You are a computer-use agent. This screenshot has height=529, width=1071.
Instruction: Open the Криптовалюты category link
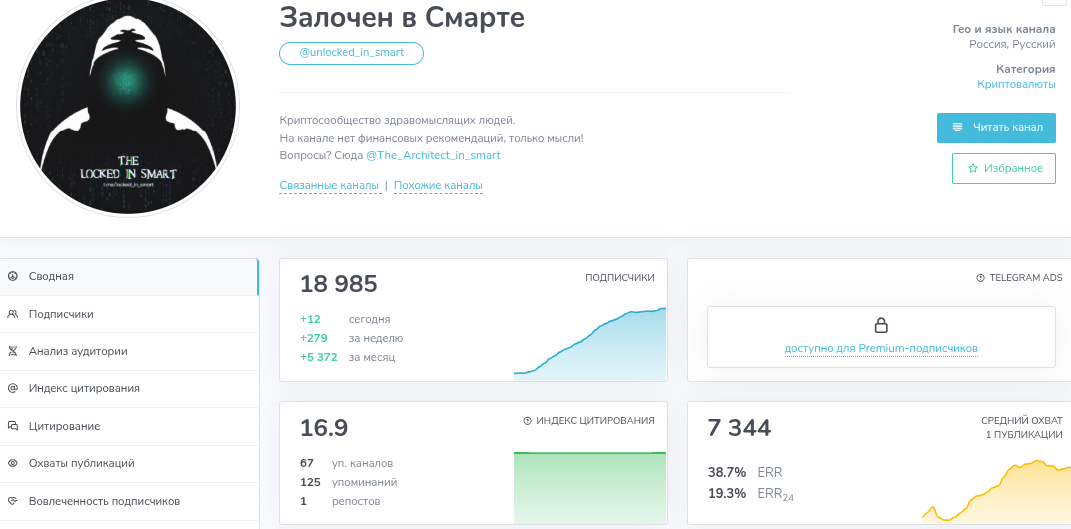(x=1015, y=85)
